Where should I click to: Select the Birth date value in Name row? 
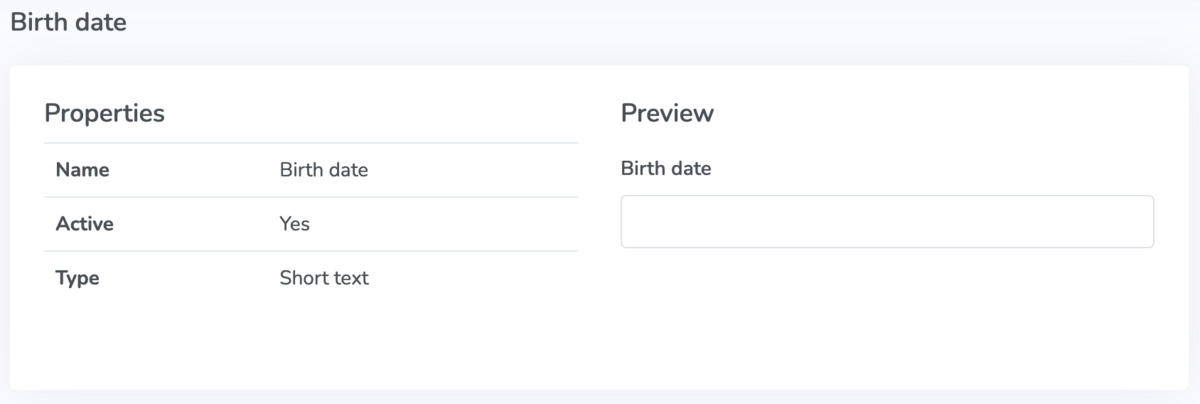point(324,170)
